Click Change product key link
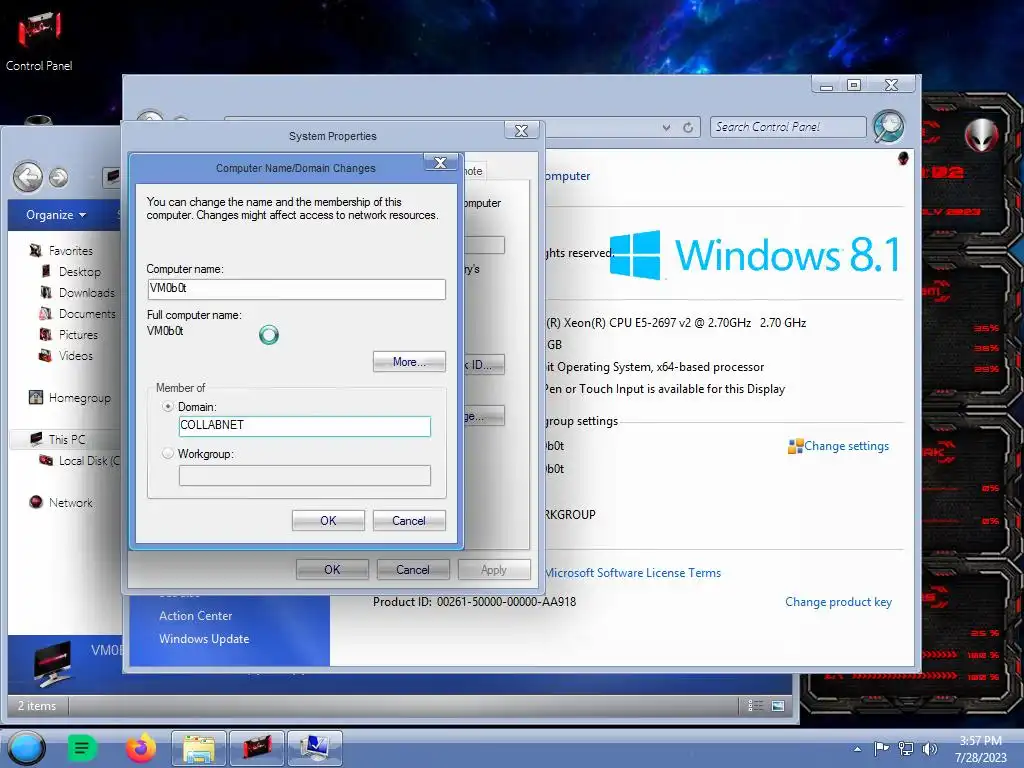1024x768 pixels. [x=839, y=601]
